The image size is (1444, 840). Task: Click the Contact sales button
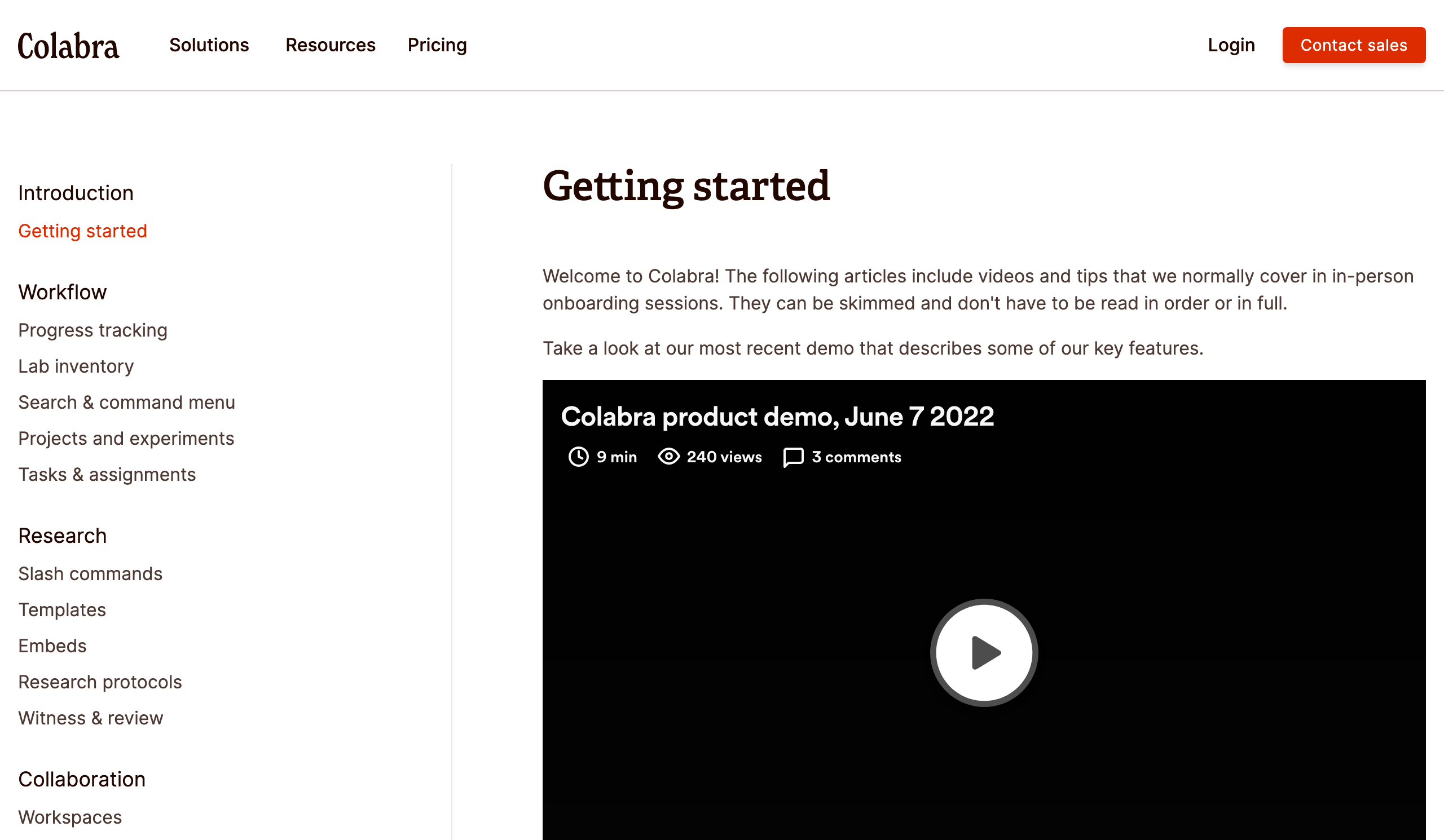pos(1353,45)
